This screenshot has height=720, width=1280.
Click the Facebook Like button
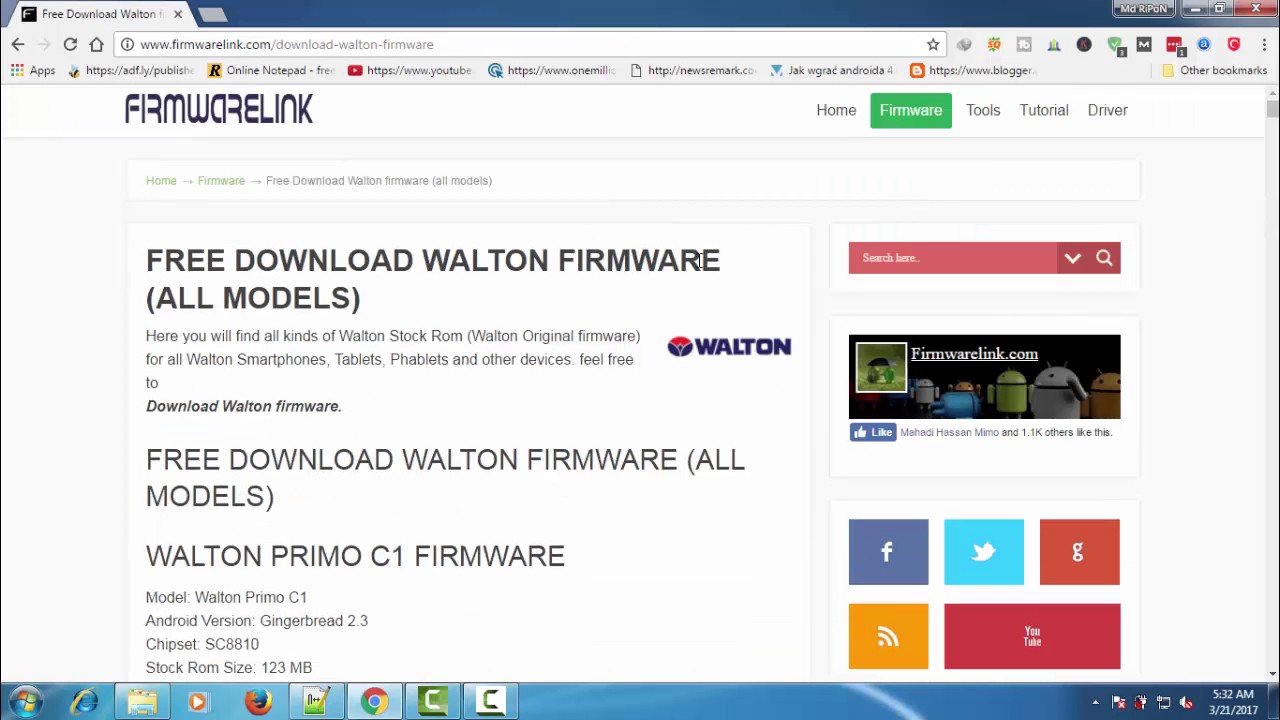tap(872, 432)
